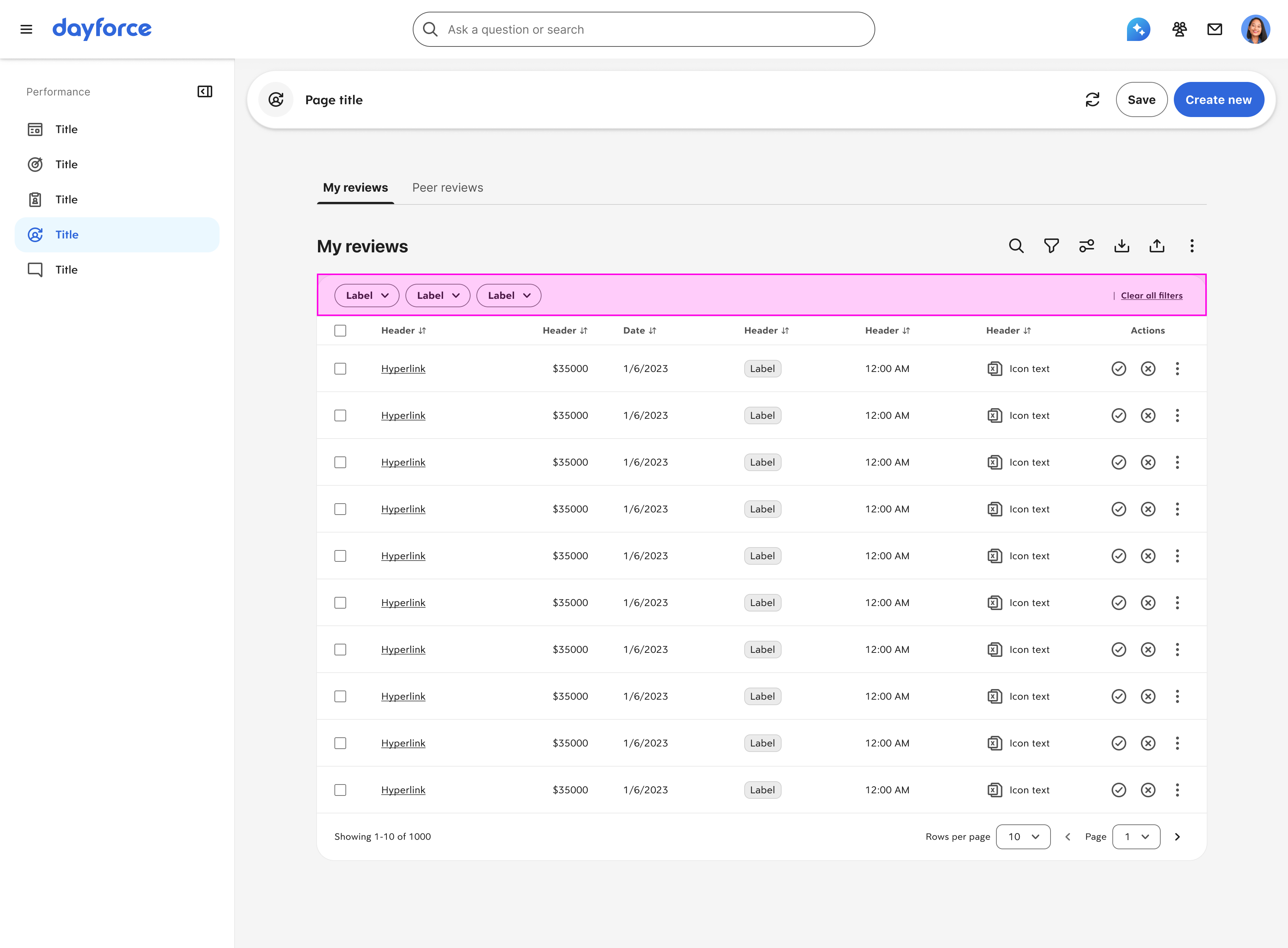Select the last row's checkbox
The image size is (1288, 948).
340,790
